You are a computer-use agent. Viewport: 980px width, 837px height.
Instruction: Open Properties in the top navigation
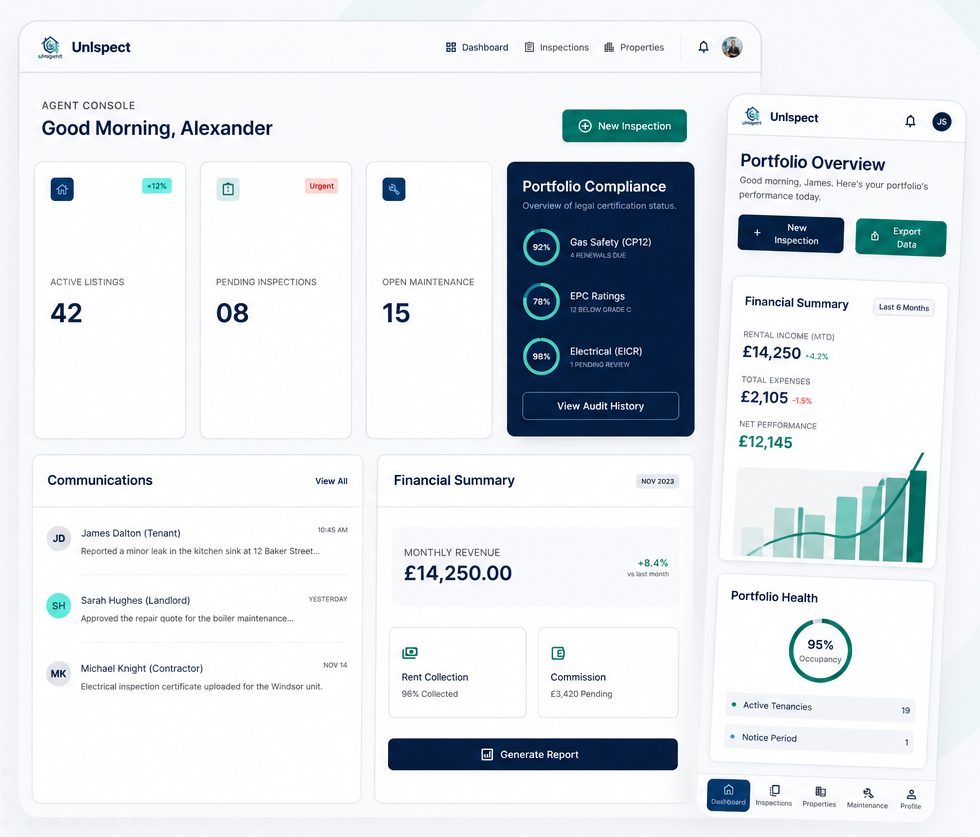pyautogui.click(x=634, y=48)
